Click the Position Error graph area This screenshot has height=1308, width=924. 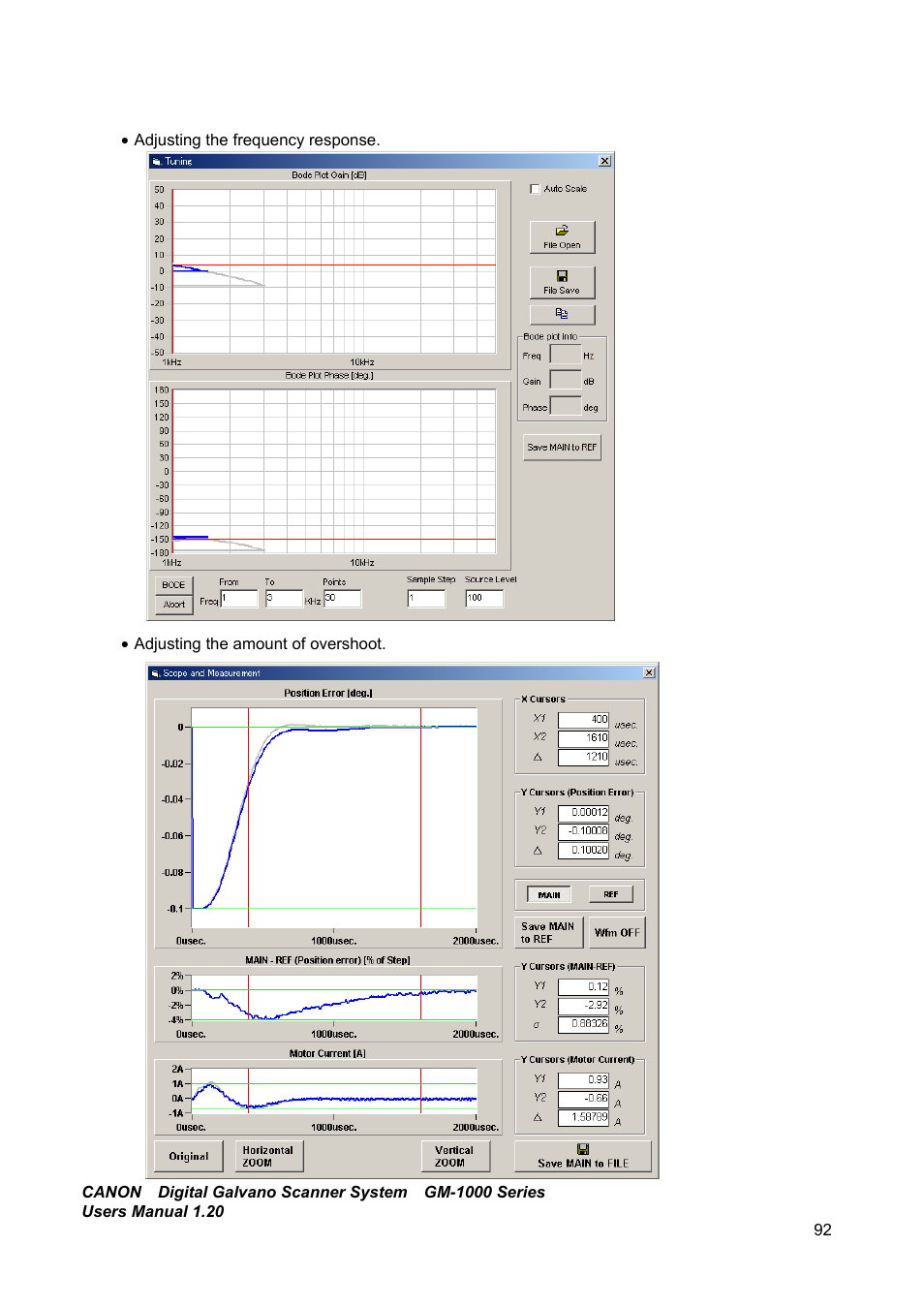[334, 818]
